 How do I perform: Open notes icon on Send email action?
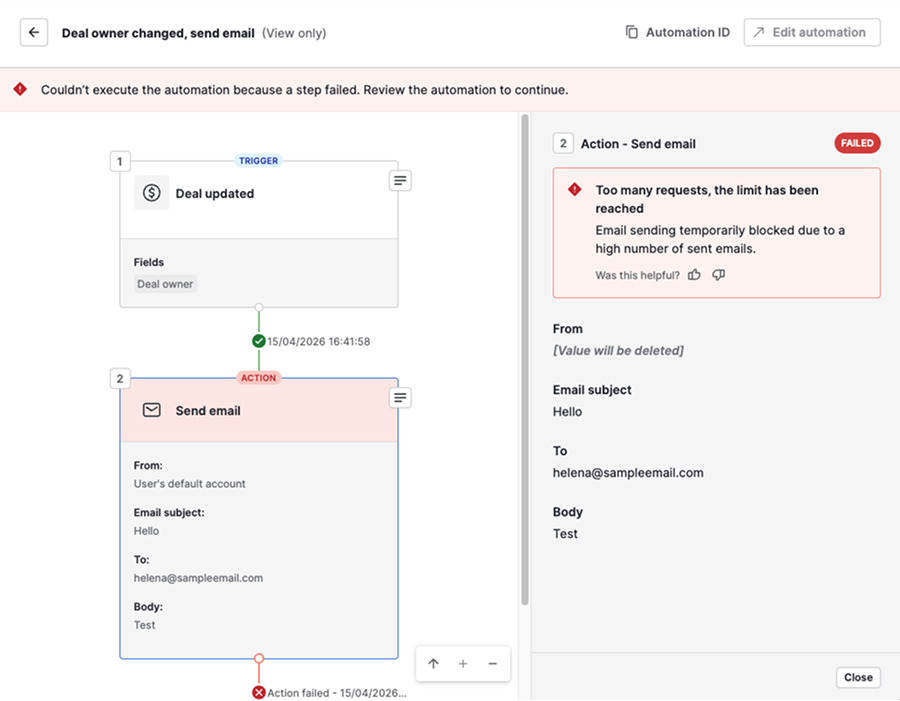click(400, 398)
